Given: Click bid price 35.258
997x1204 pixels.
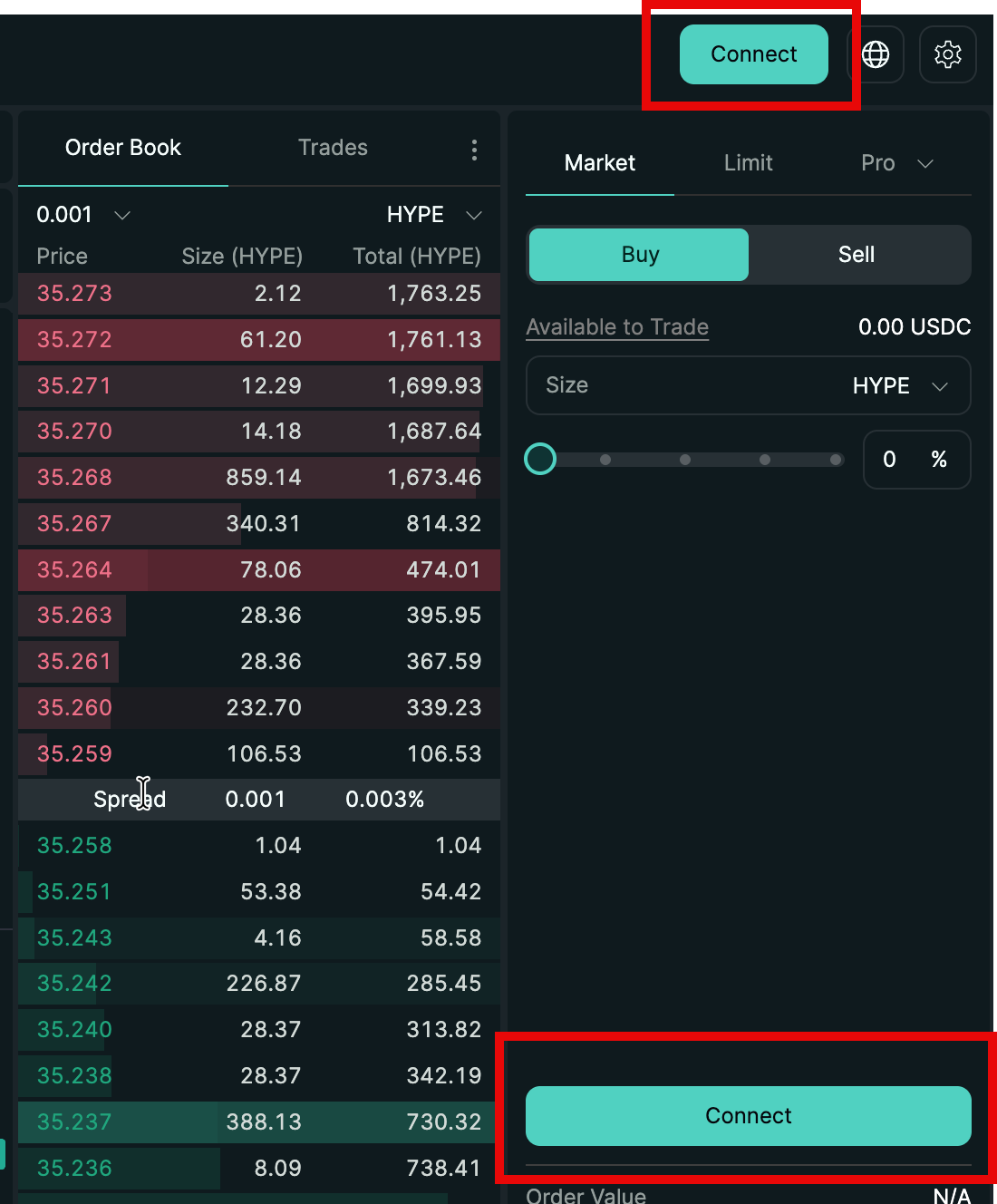Looking at the screenshot, I should [x=74, y=846].
